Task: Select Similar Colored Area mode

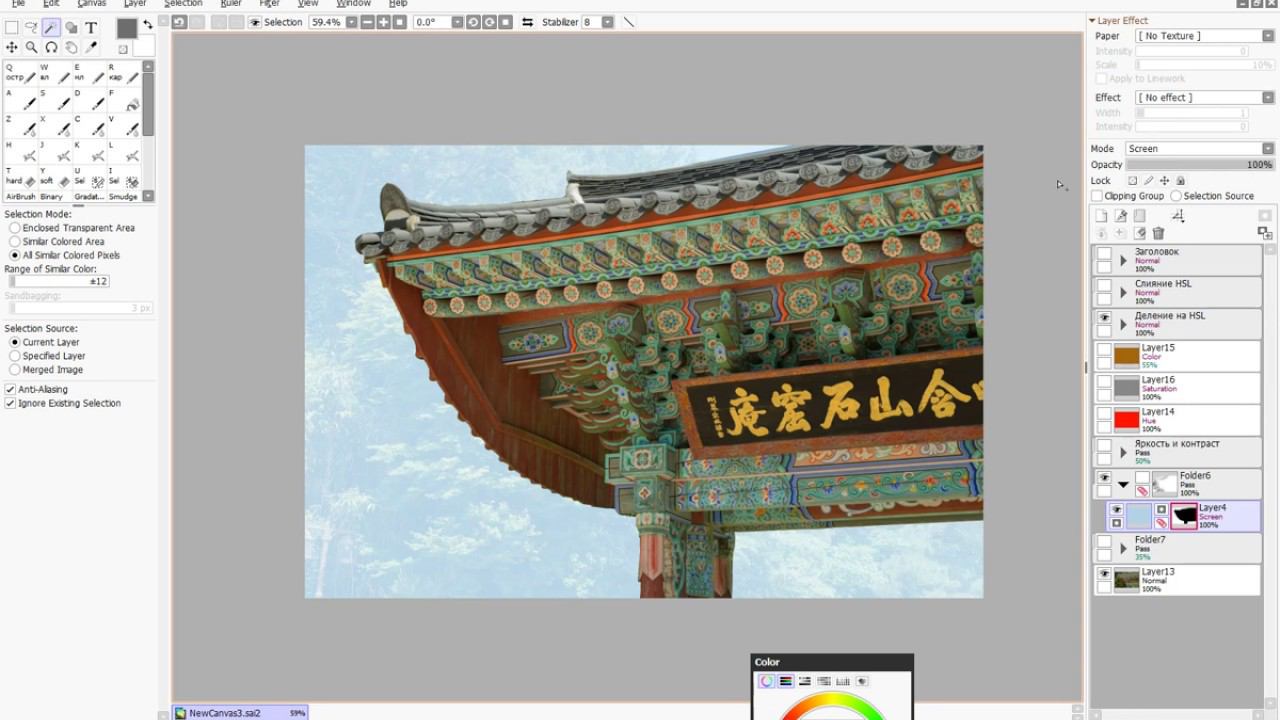Action: coord(15,242)
